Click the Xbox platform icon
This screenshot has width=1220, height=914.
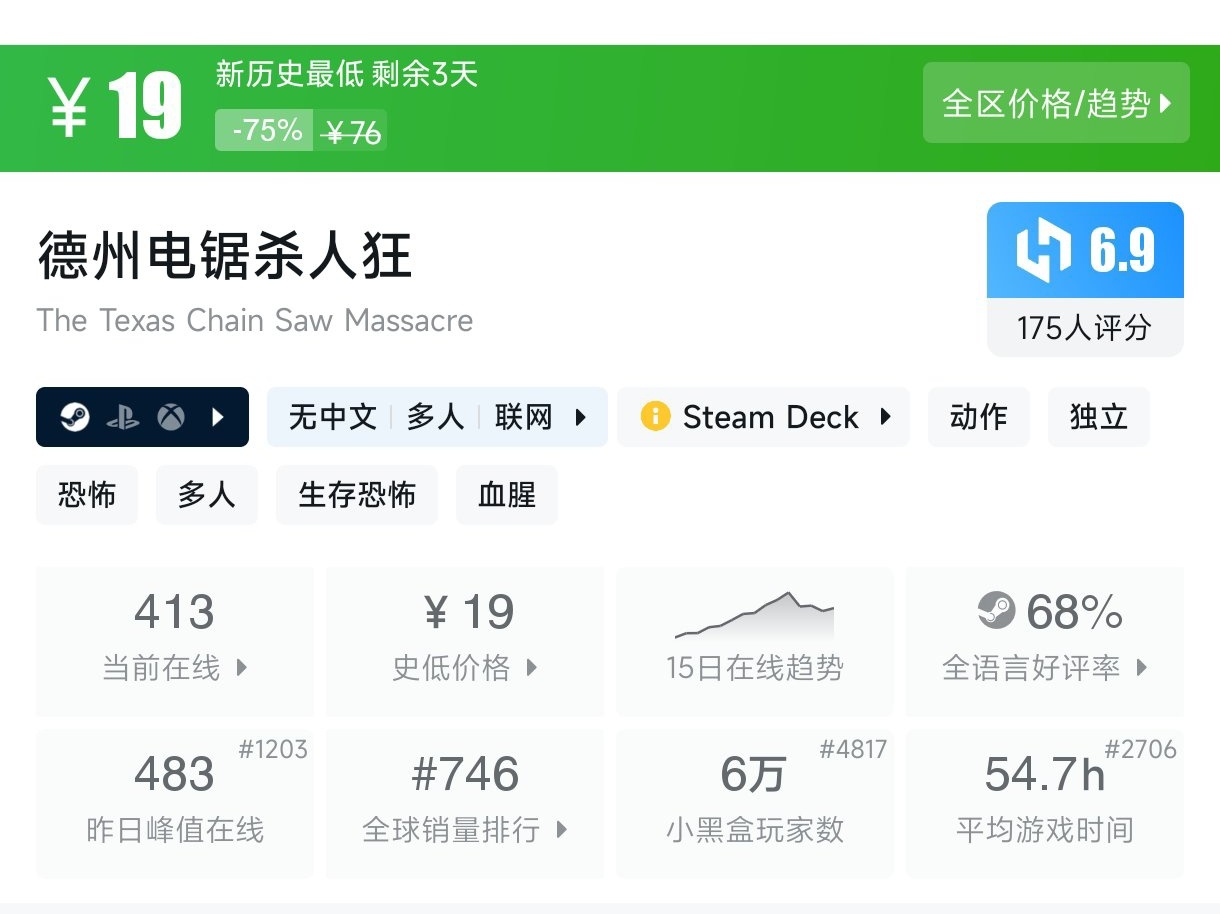coord(171,417)
